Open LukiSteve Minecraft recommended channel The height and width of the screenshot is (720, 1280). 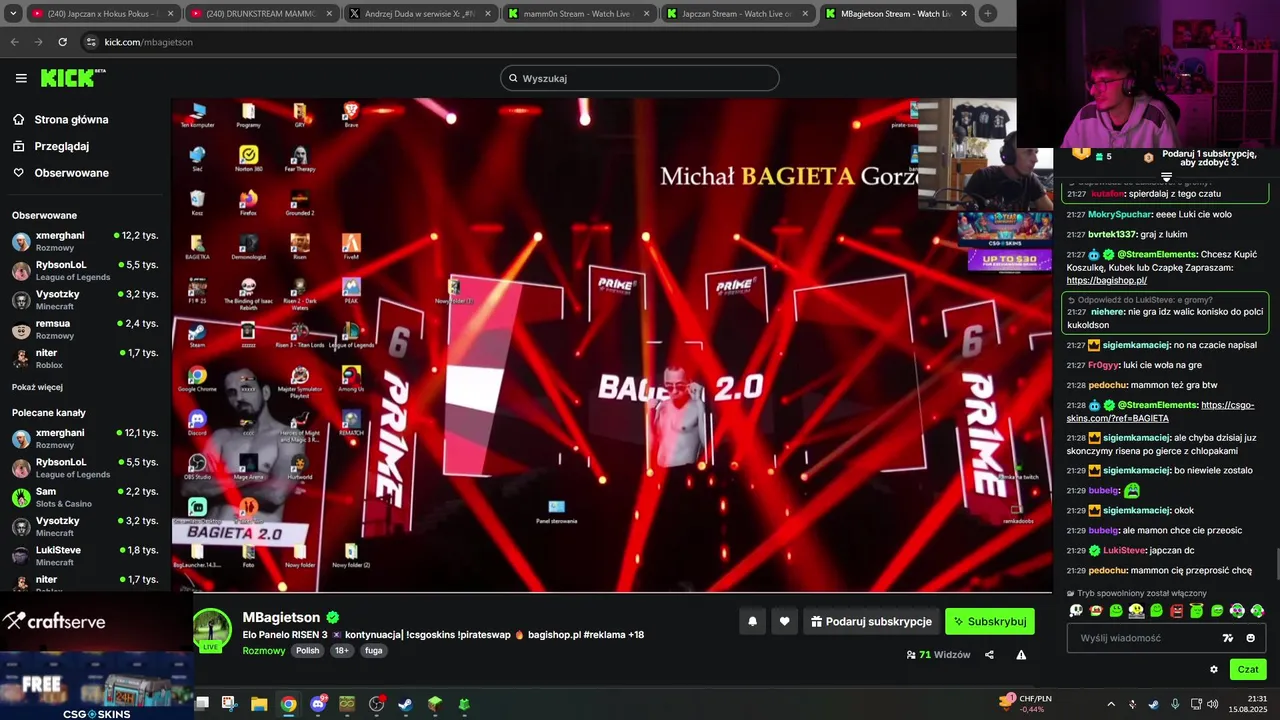coord(85,555)
